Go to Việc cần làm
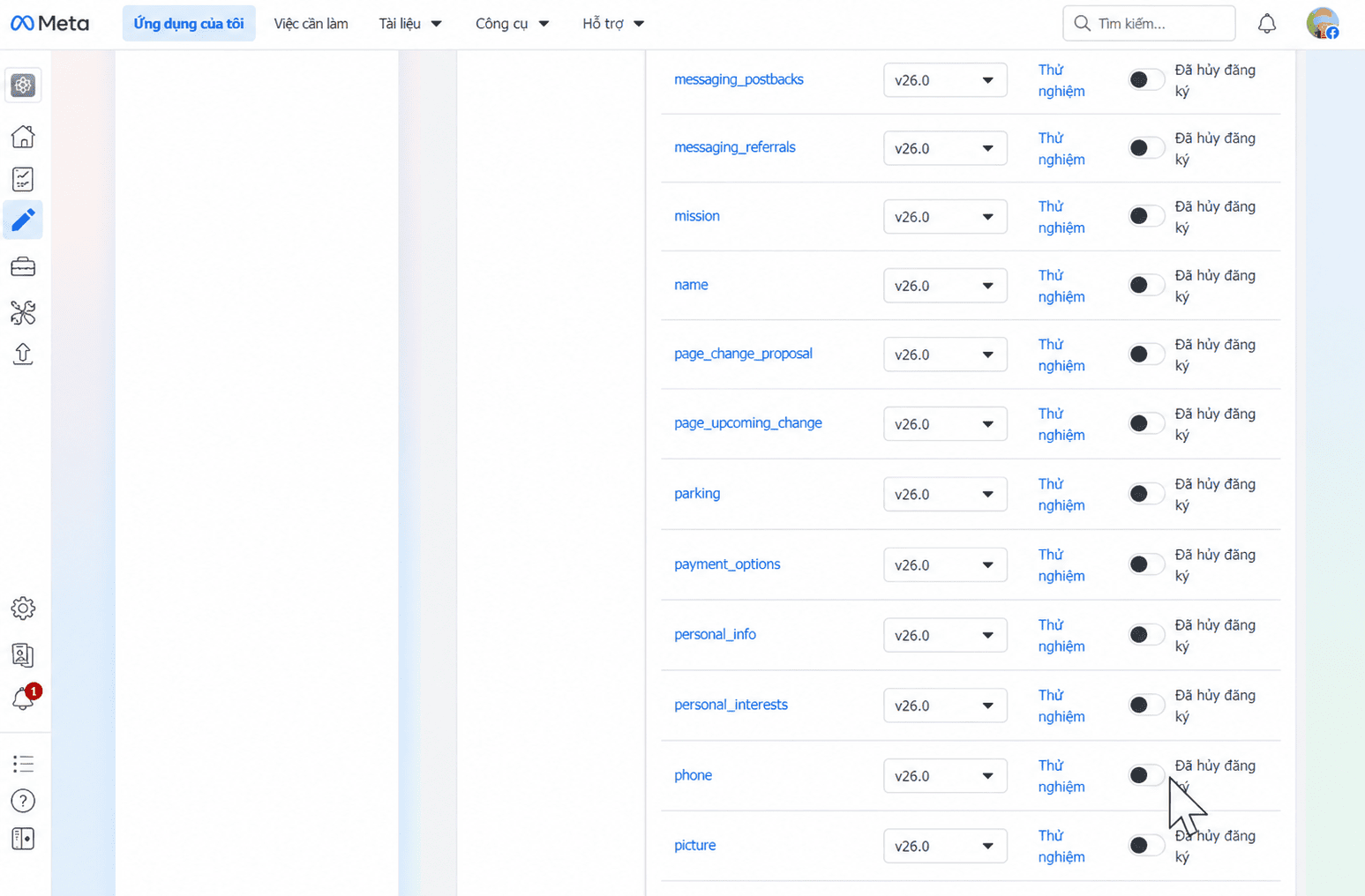This screenshot has width=1365, height=896. (x=311, y=24)
